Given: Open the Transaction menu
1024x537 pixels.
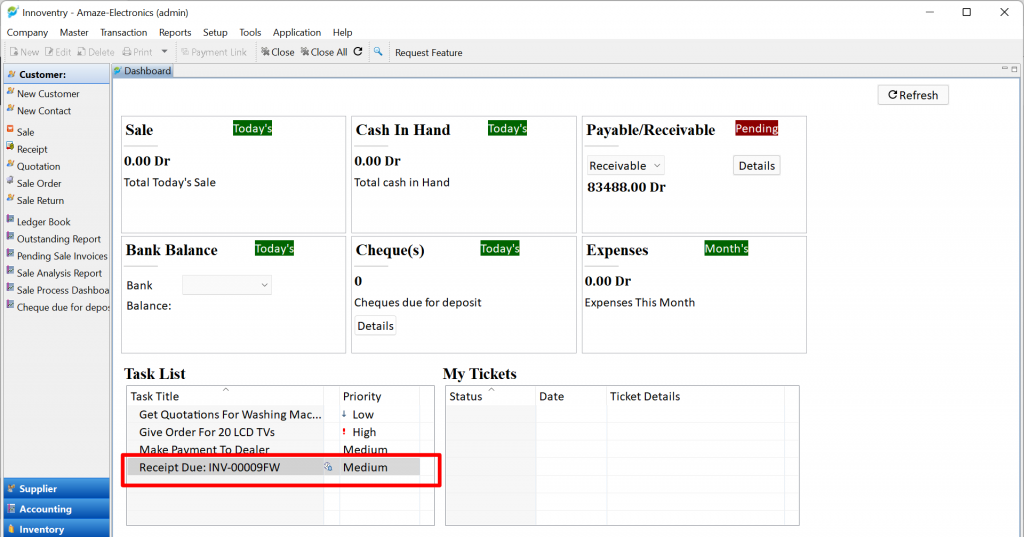Looking at the screenshot, I should (123, 33).
